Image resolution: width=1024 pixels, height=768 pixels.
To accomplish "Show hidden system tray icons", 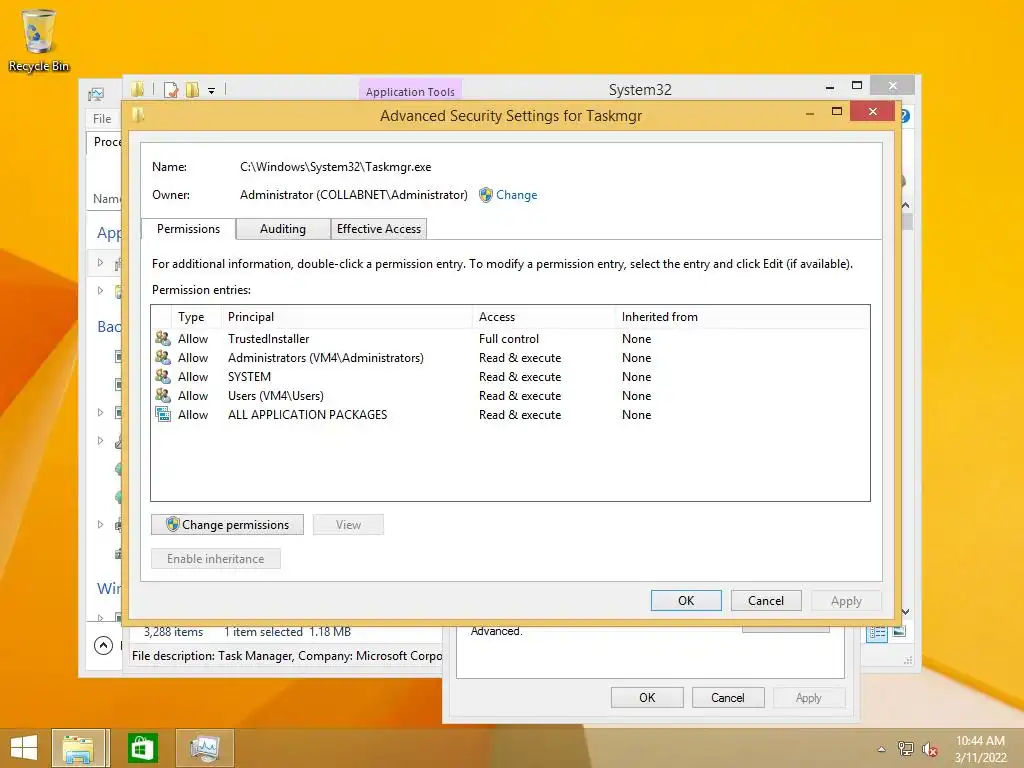I will (882, 749).
